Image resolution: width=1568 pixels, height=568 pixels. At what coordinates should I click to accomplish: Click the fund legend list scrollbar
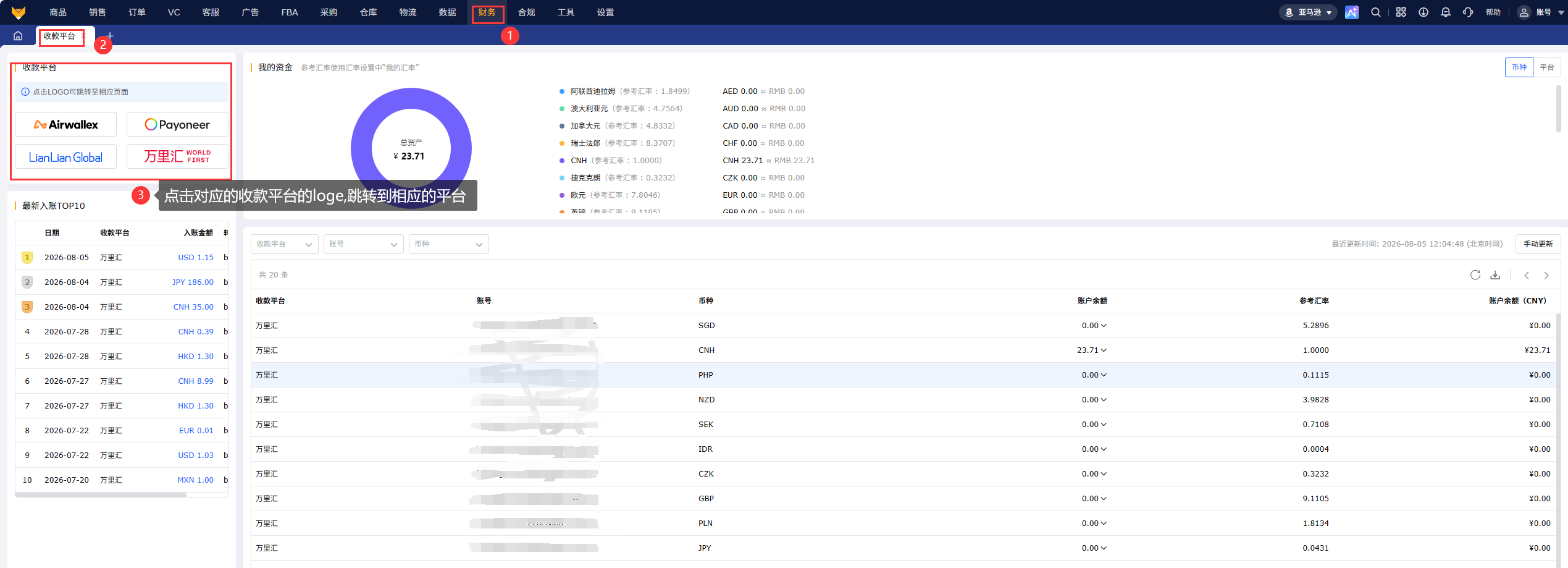click(x=1558, y=108)
